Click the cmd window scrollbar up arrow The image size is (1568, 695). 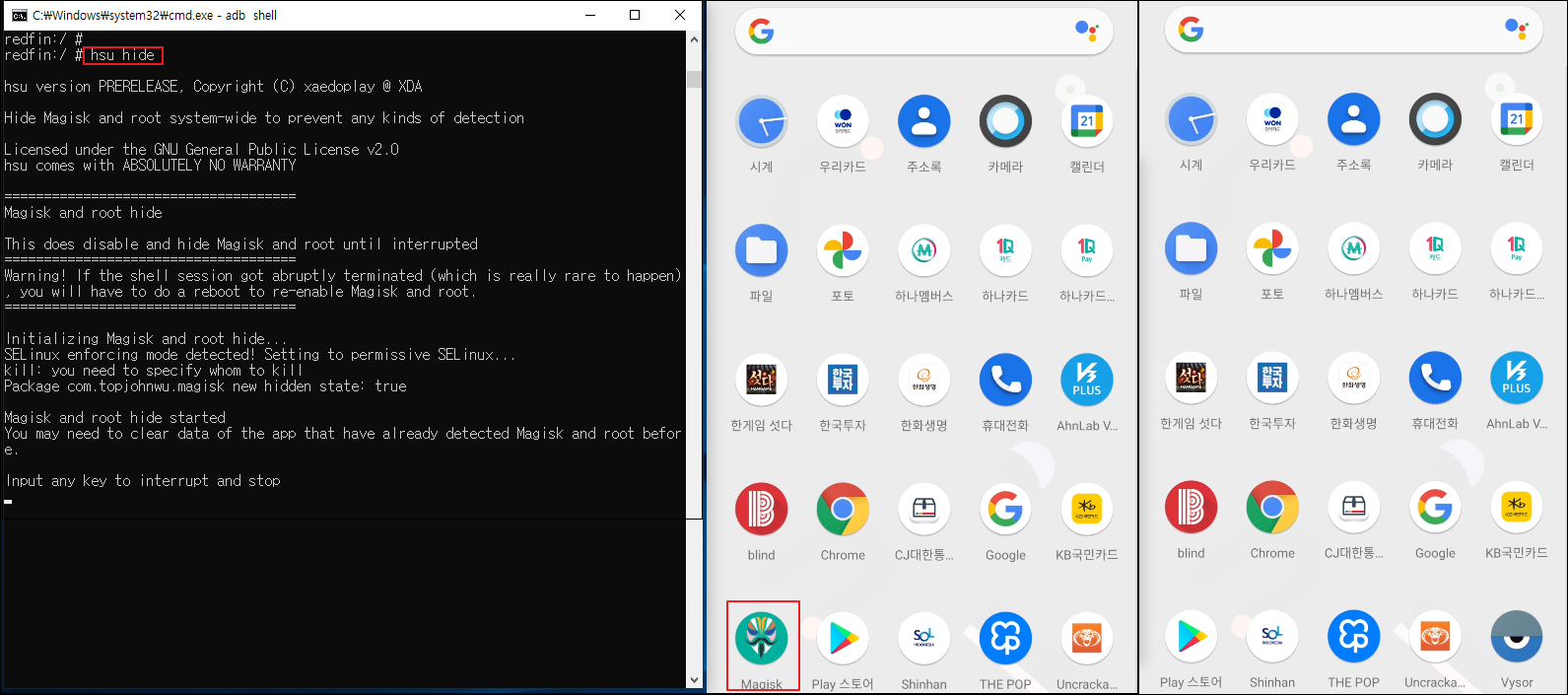click(x=695, y=39)
